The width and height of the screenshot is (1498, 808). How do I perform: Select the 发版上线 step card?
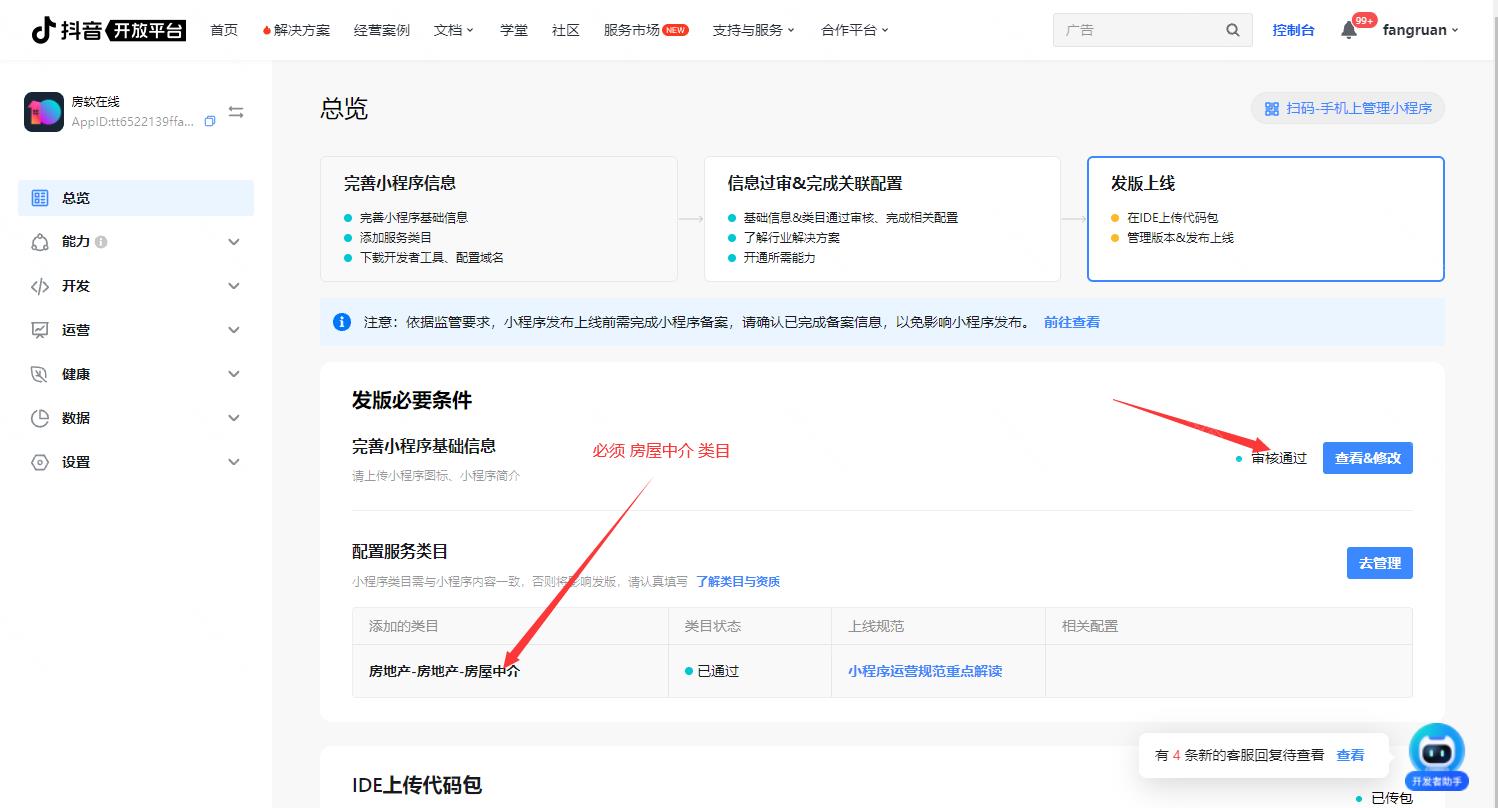[x=1266, y=219]
